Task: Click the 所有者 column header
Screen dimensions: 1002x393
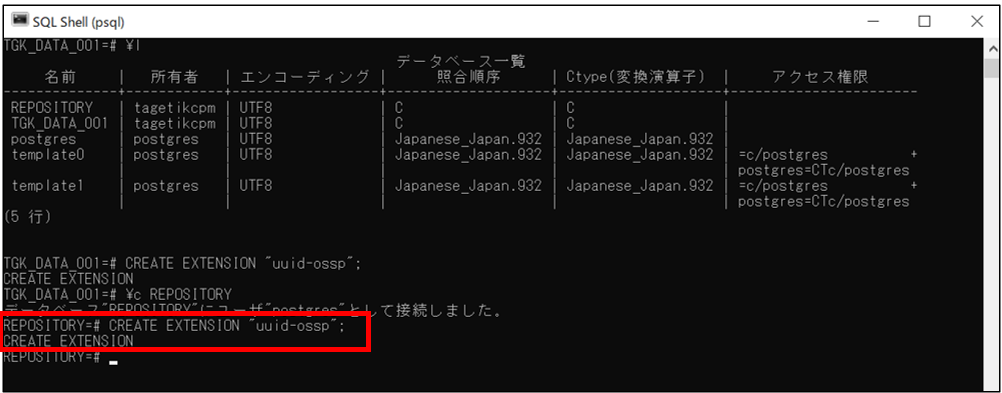Action: click(x=174, y=77)
